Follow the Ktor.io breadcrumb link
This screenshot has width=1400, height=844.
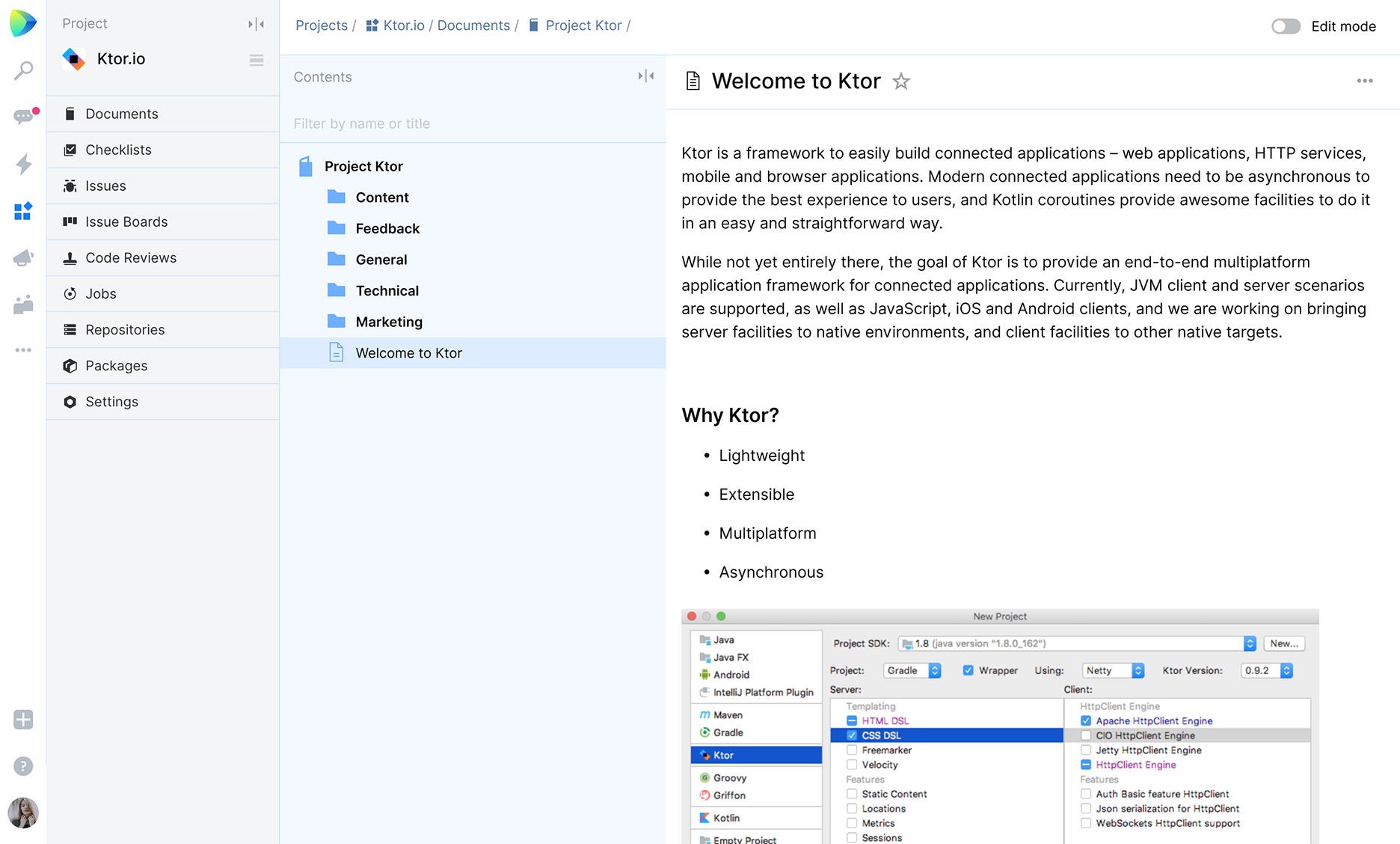coord(395,25)
